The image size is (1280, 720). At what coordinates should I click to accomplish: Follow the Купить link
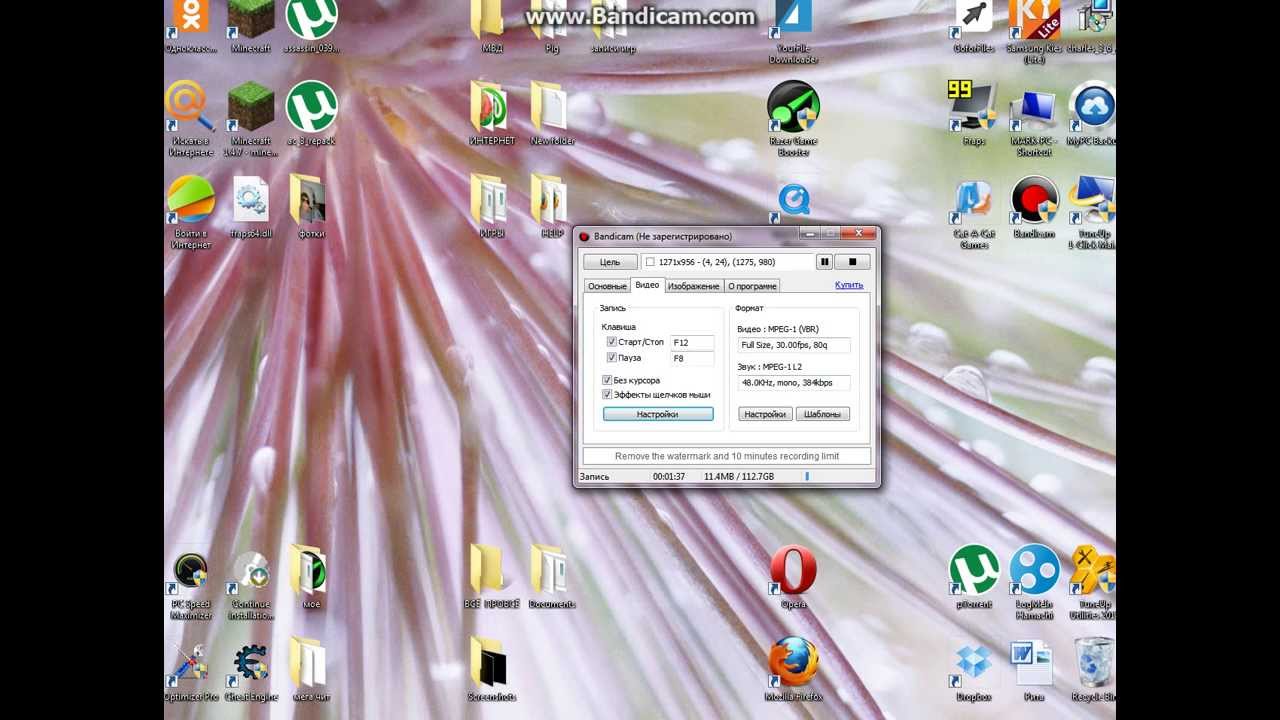pos(849,285)
